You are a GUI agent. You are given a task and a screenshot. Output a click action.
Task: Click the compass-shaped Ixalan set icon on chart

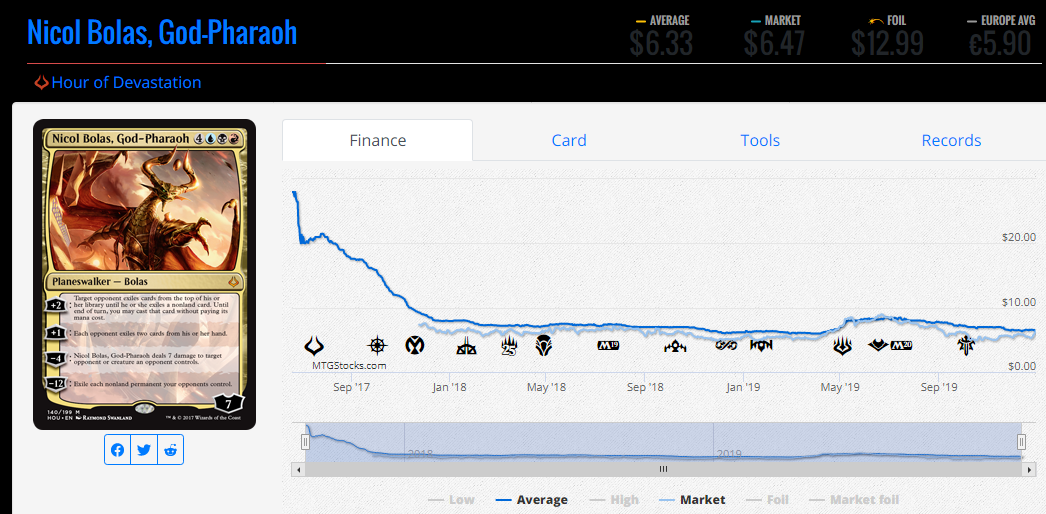[378, 345]
